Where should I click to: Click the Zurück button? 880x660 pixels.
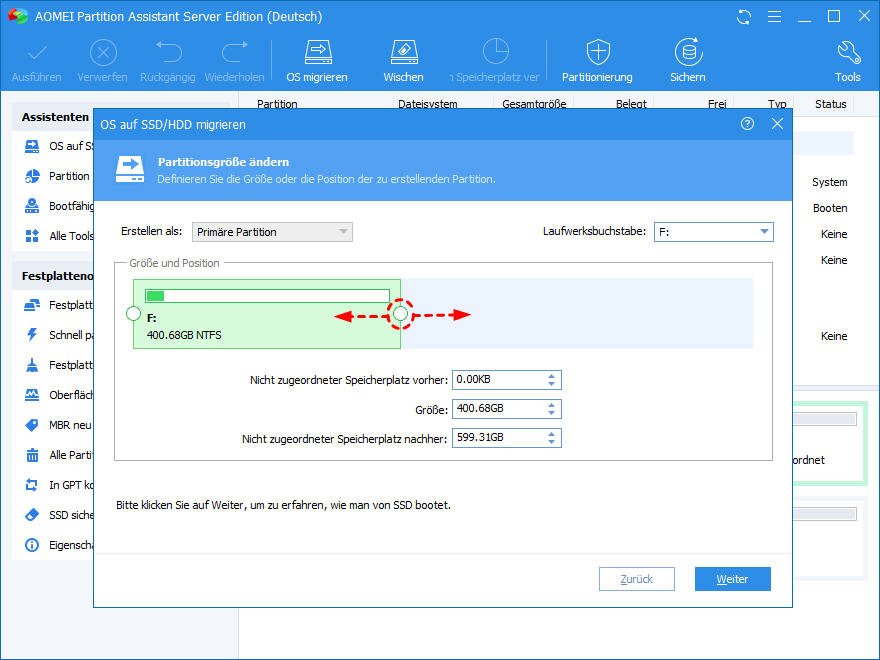(636, 579)
